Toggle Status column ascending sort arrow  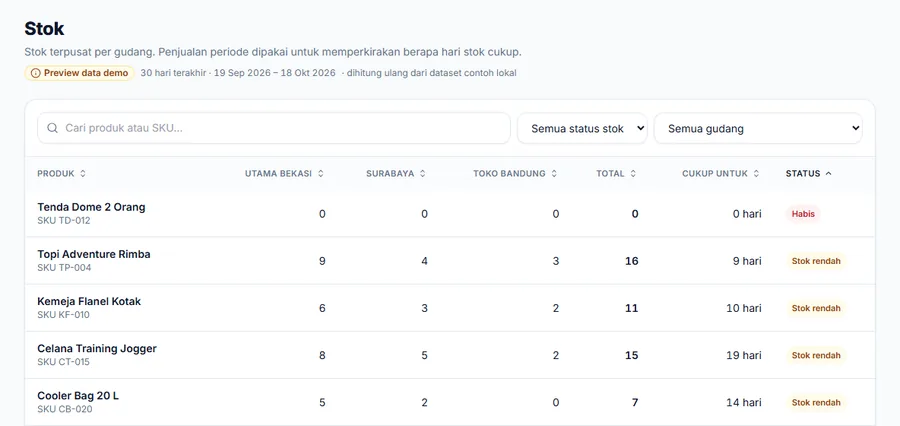(828, 173)
